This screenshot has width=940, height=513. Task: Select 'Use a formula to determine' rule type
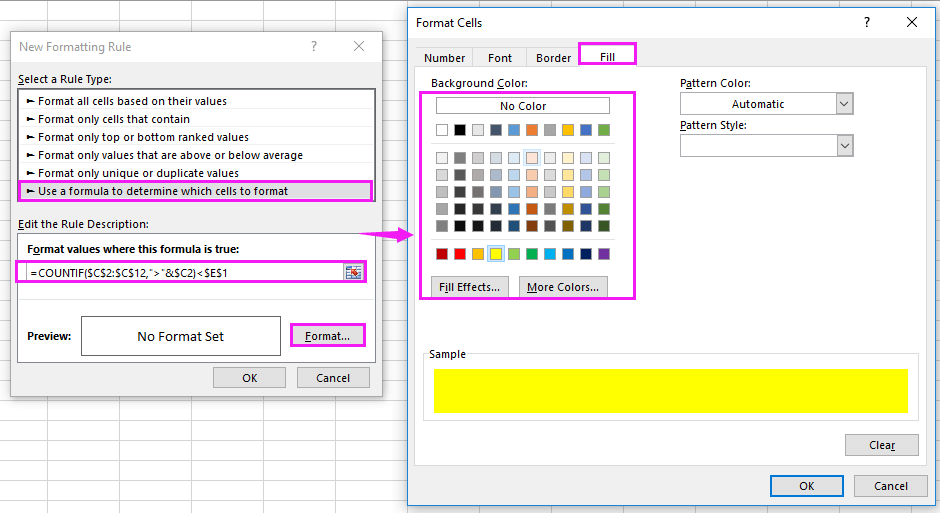point(195,191)
